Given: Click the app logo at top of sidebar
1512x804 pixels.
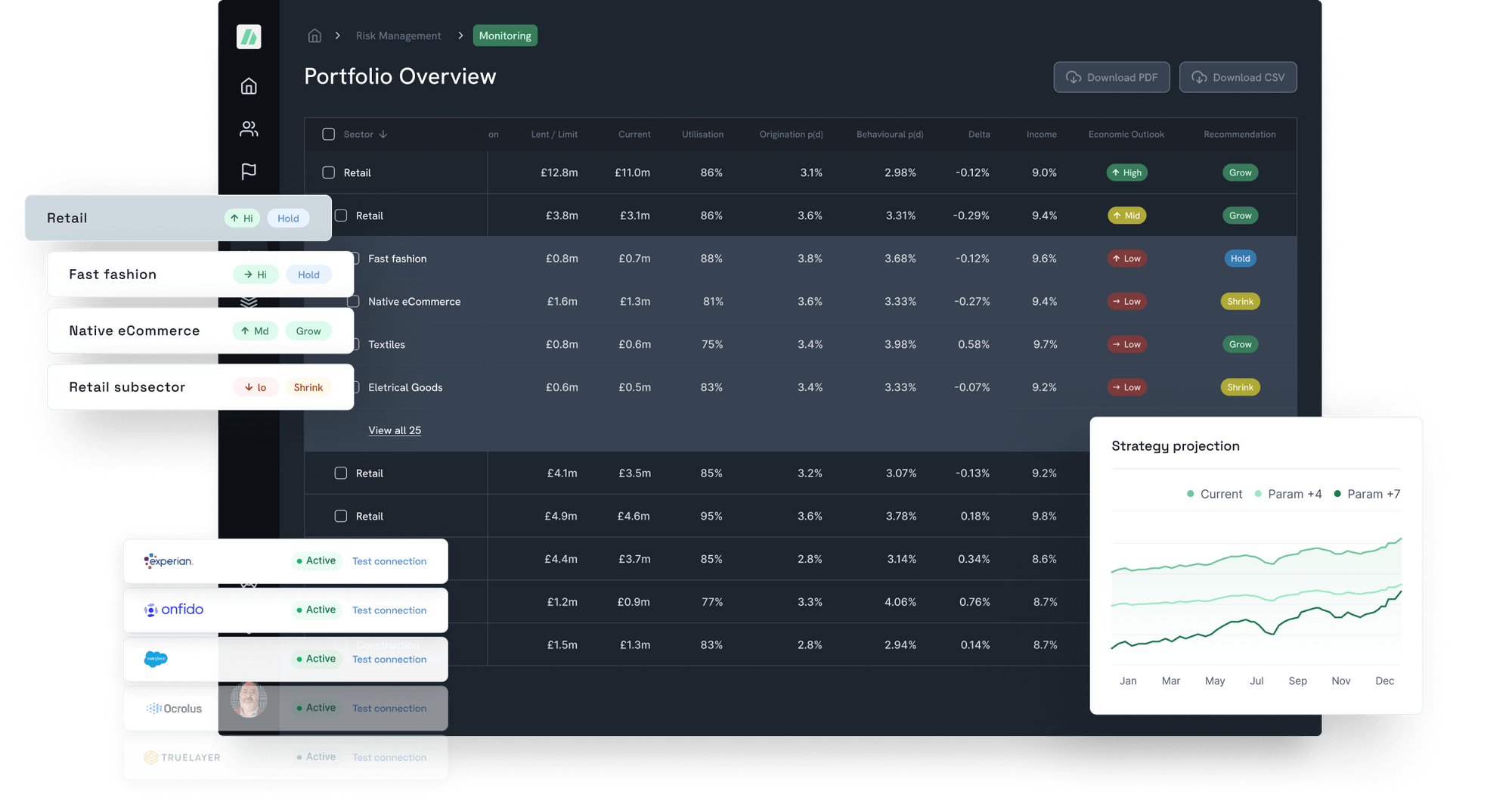Looking at the screenshot, I should [249, 36].
